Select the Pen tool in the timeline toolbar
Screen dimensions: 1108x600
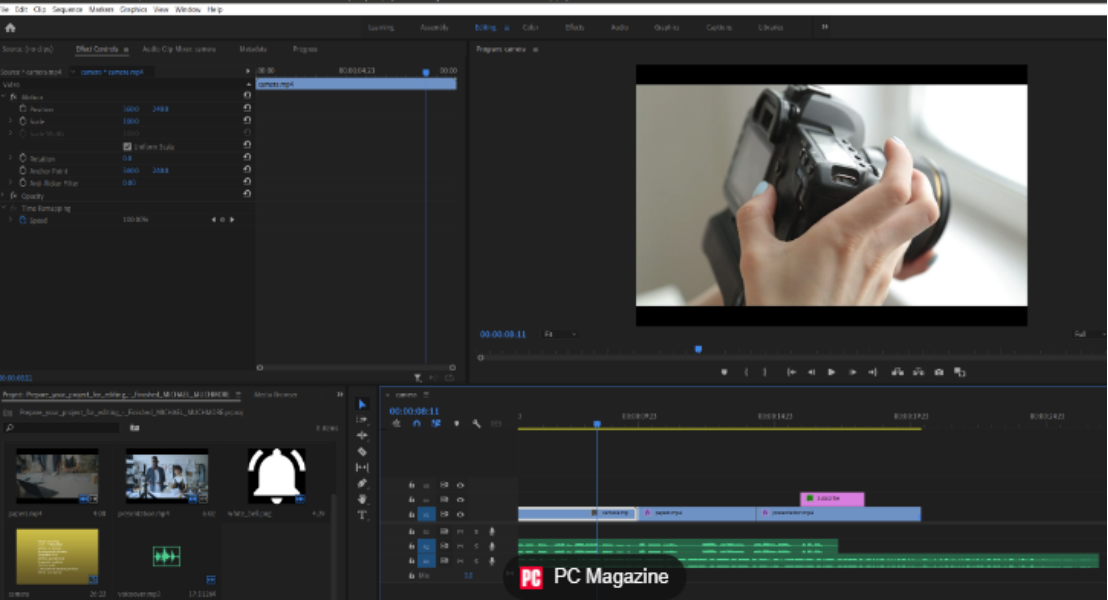(361, 482)
